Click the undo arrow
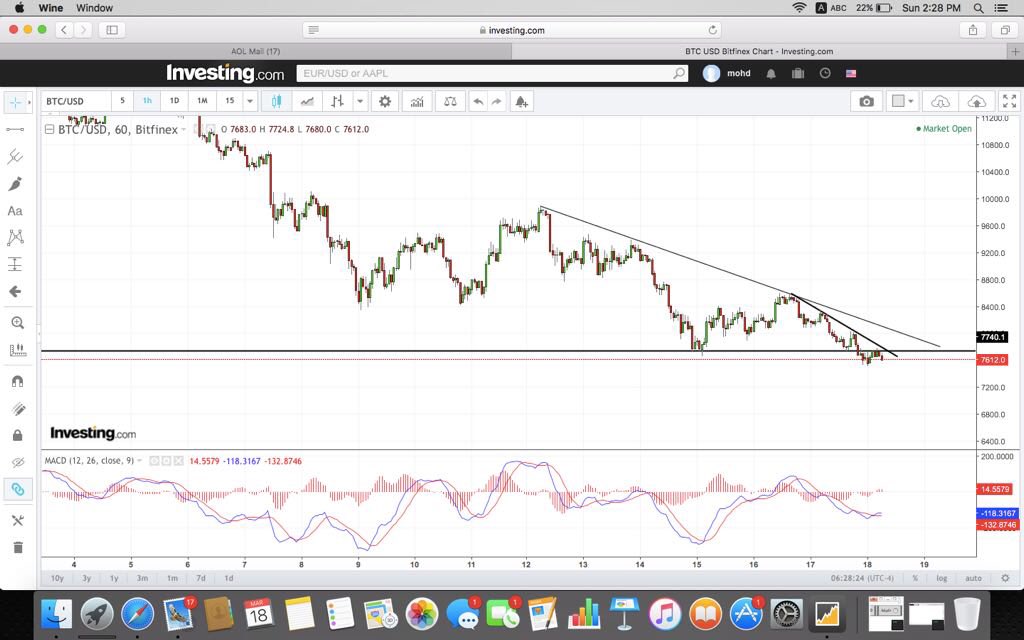Viewport: 1024px width, 640px height. point(478,101)
